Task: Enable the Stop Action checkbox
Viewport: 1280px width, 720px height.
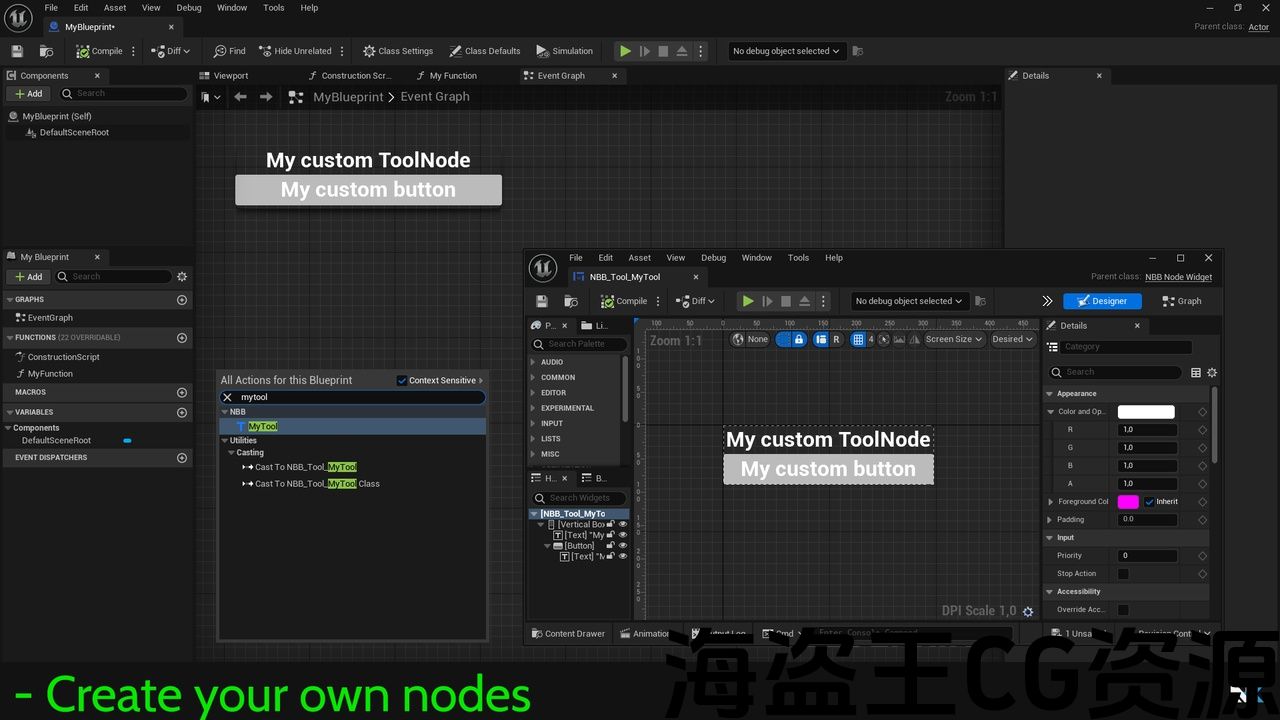Action: tap(1123, 574)
